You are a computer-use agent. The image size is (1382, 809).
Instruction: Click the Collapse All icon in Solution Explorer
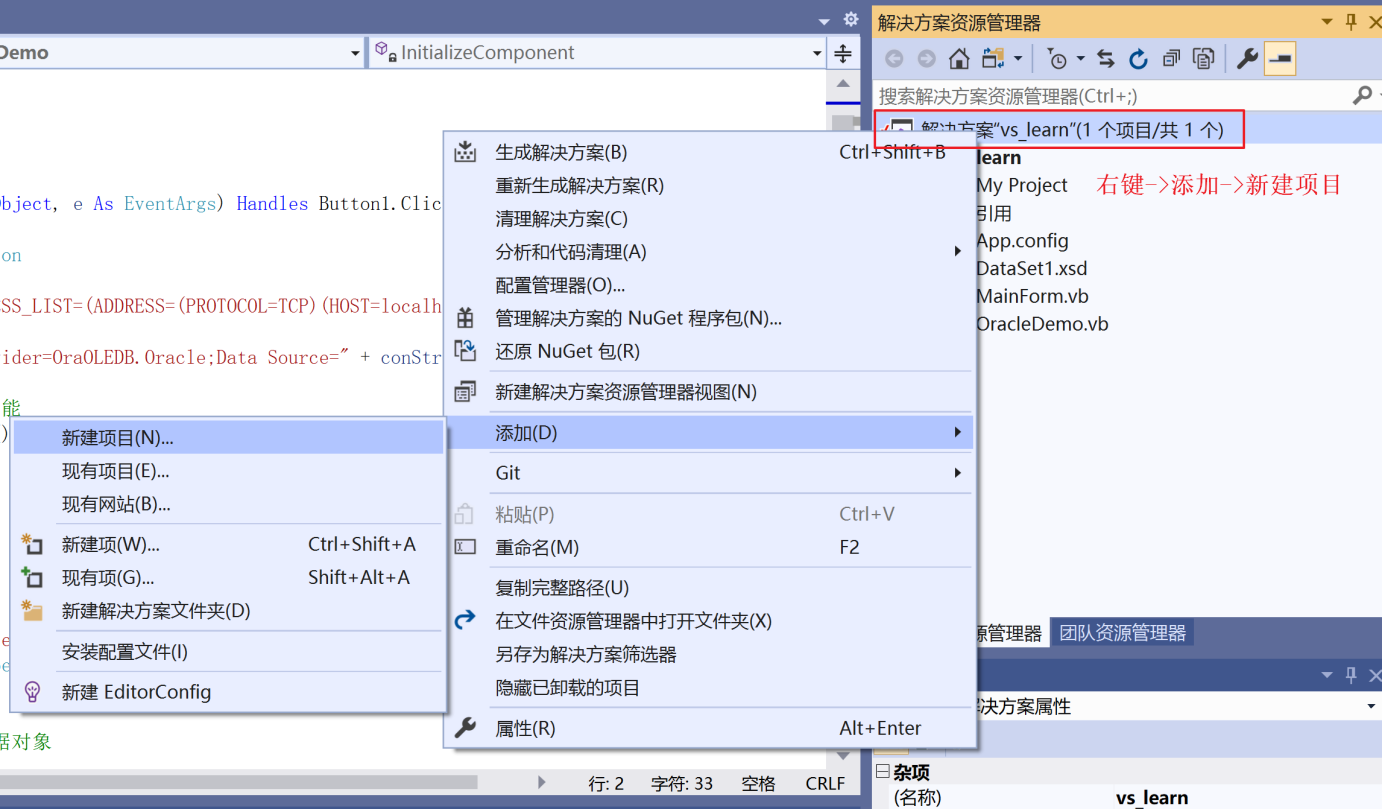[1170, 58]
